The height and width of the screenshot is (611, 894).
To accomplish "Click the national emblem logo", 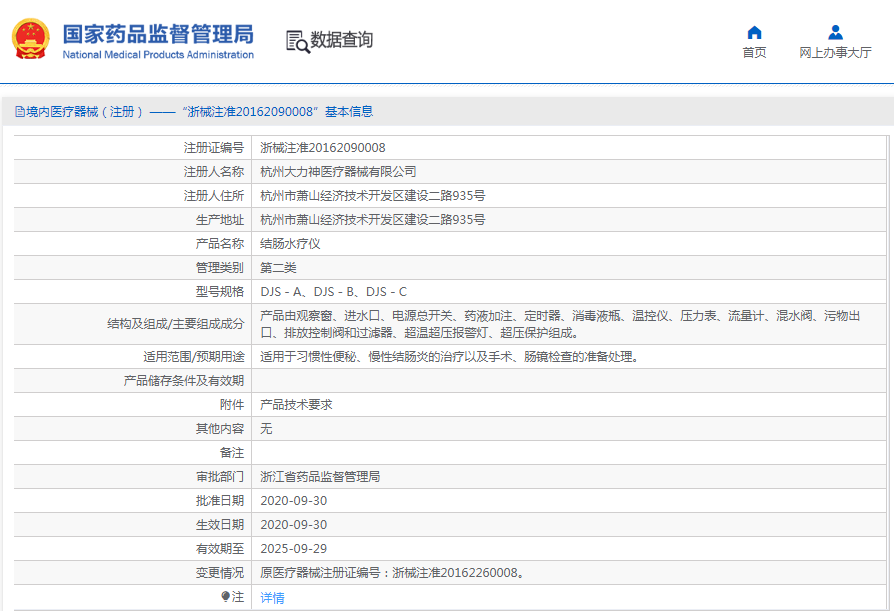I will [30, 40].
